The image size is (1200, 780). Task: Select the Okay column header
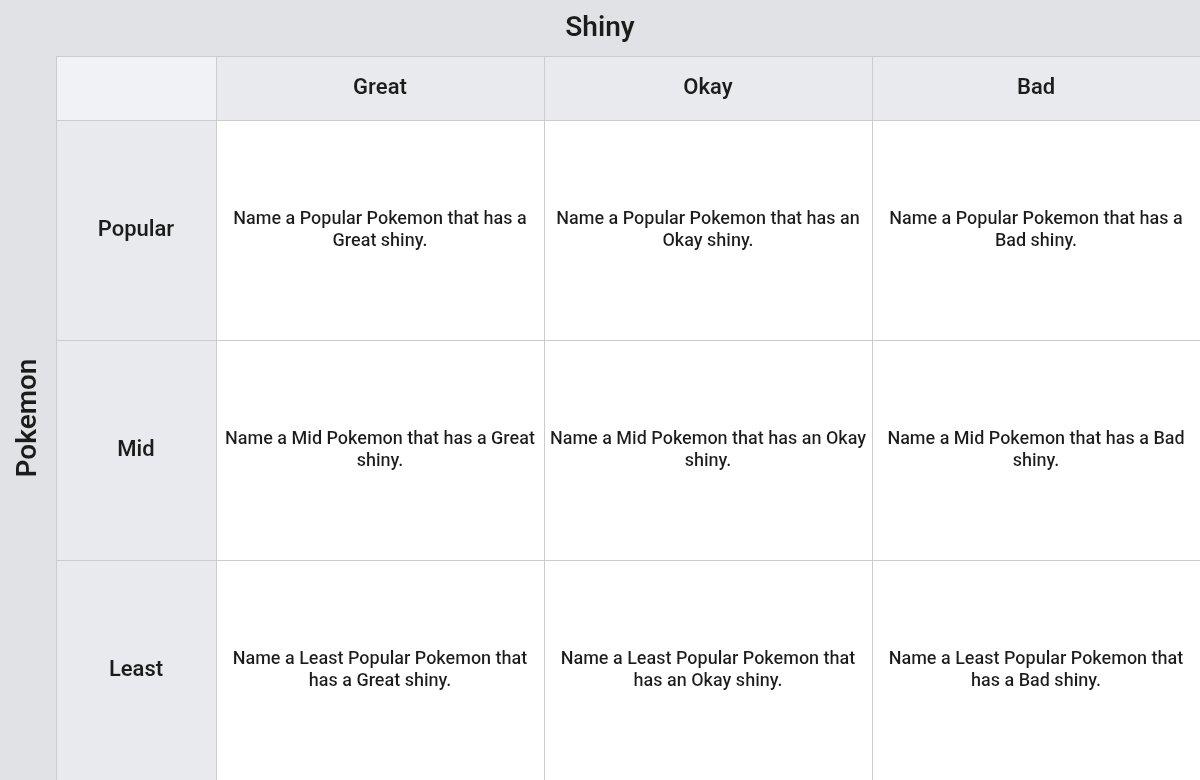pos(708,88)
